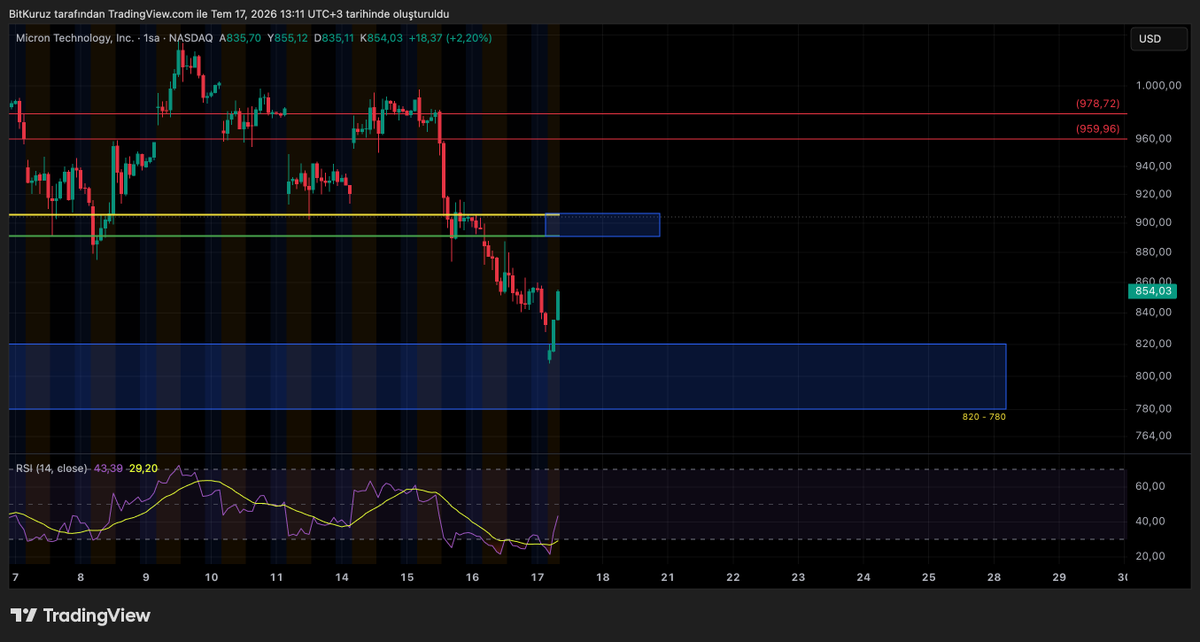Image resolution: width=1200 pixels, height=642 pixels.
Task: Click date 14 on the time axis
Action: click(342, 578)
